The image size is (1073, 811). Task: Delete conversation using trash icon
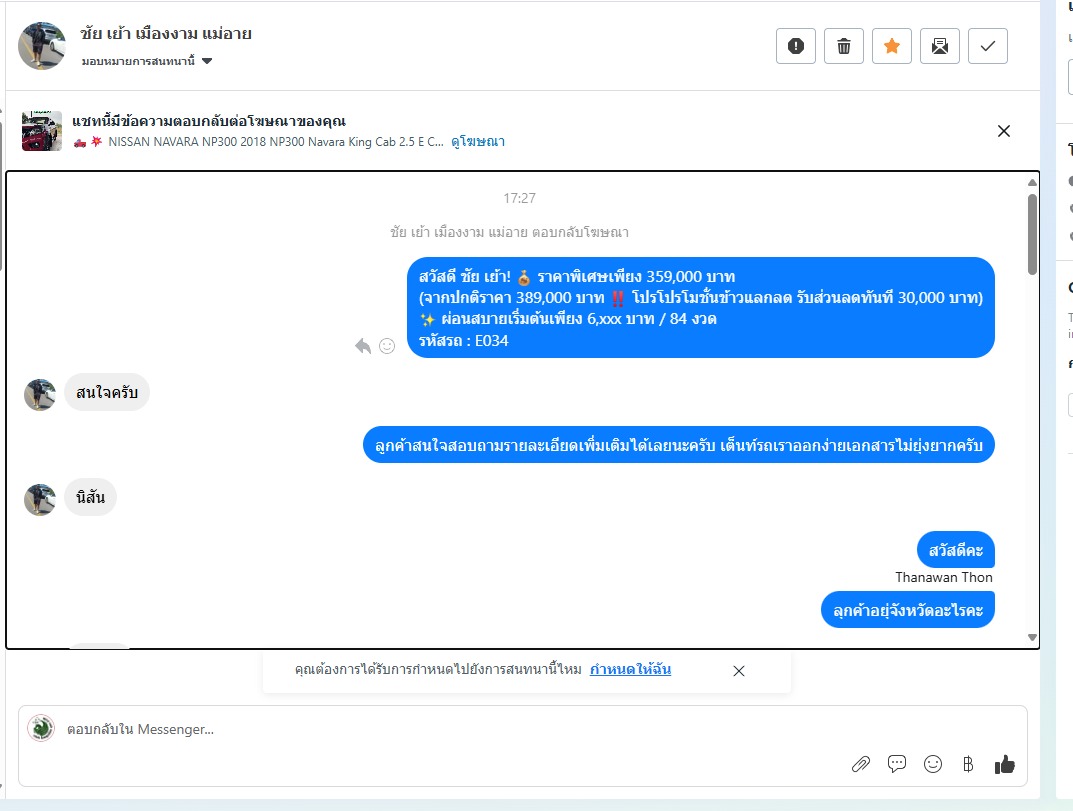(x=844, y=46)
